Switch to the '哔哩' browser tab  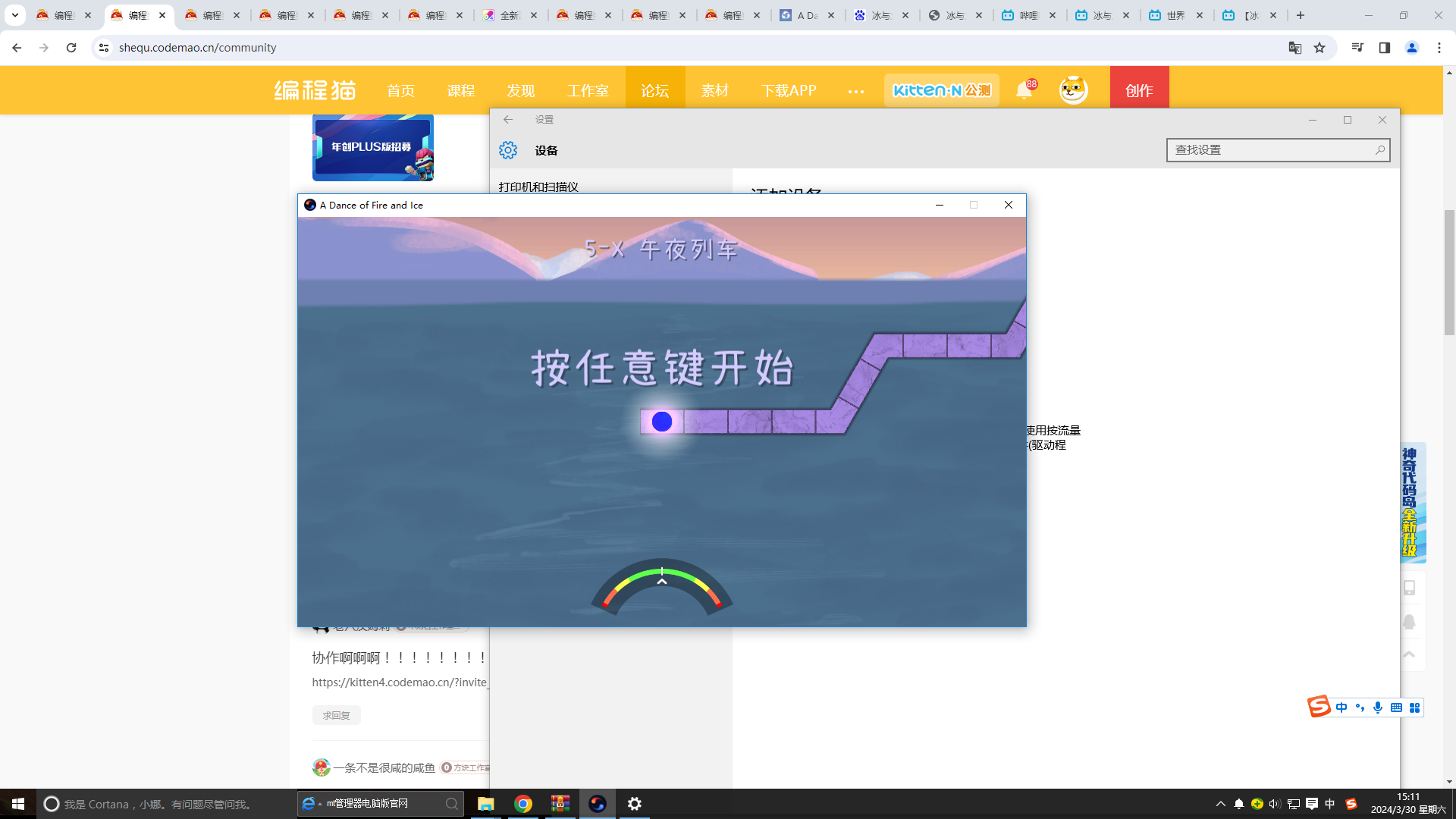1029,15
